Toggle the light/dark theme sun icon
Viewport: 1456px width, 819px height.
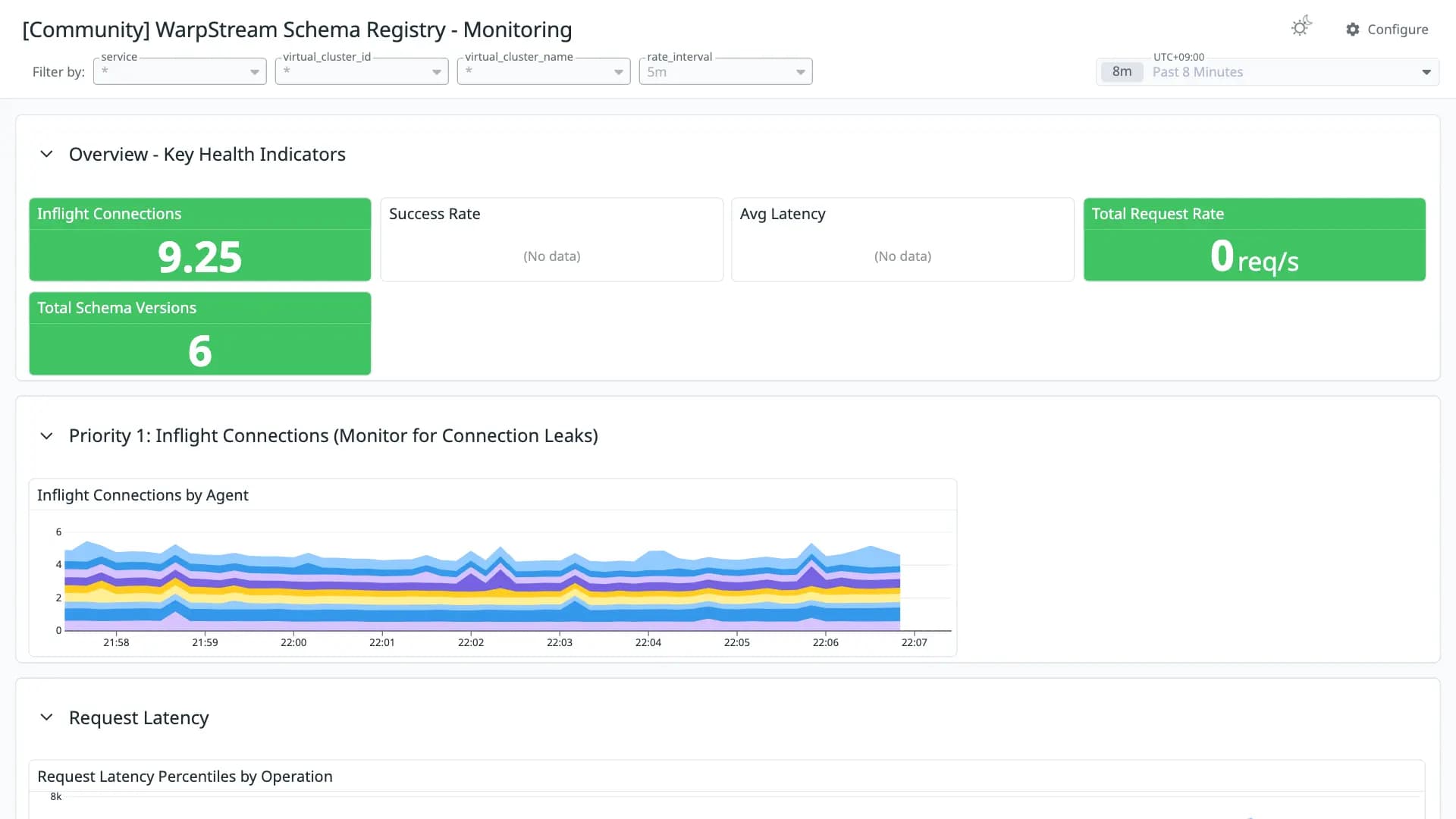[x=1301, y=27]
